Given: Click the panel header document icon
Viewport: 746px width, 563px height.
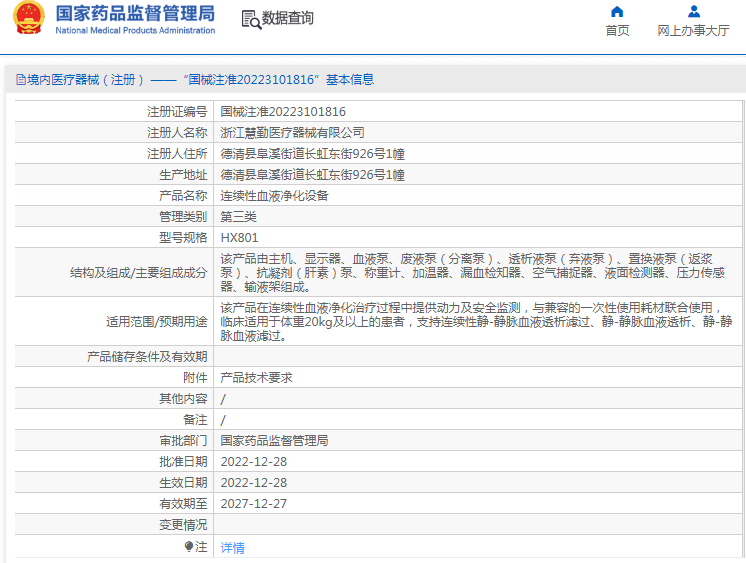Looking at the screenshot, I should [x=17, y=80].
